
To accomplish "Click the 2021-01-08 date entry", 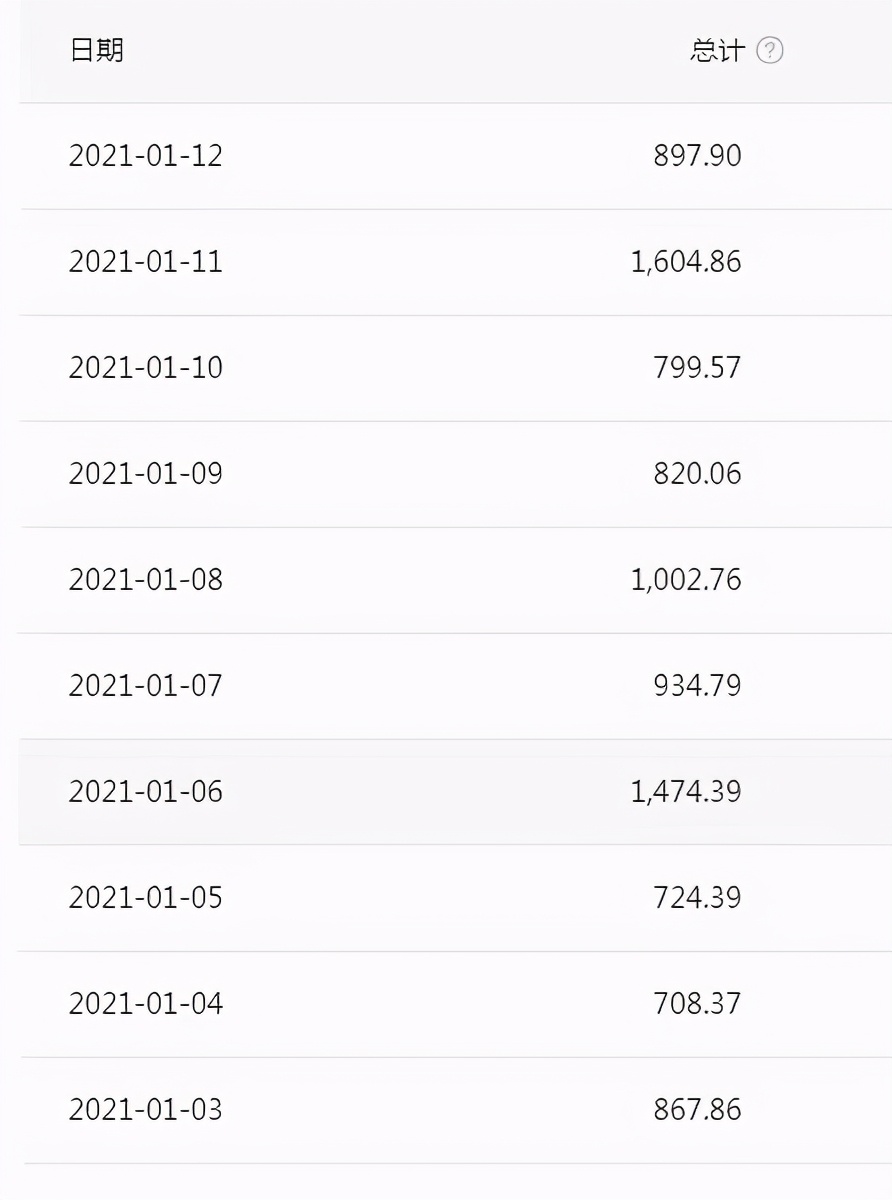I will point(146,580).
